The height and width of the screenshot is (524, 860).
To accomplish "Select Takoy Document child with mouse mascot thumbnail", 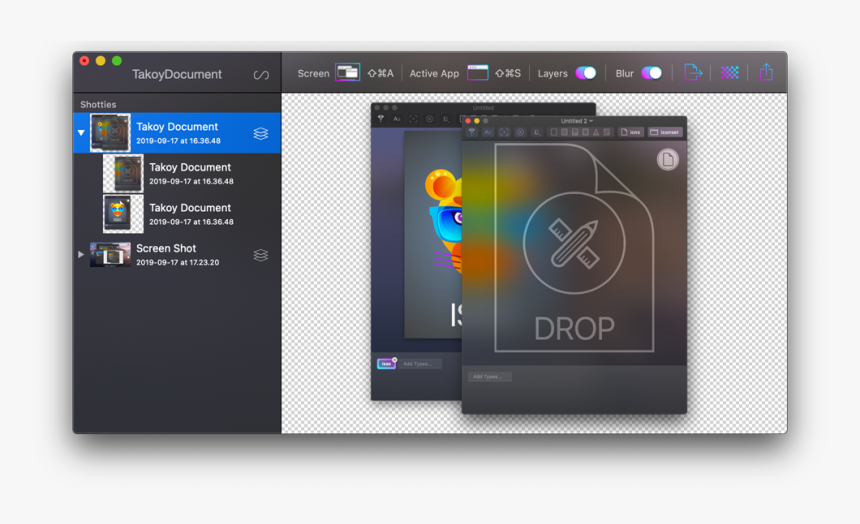I will click(177, 214).
